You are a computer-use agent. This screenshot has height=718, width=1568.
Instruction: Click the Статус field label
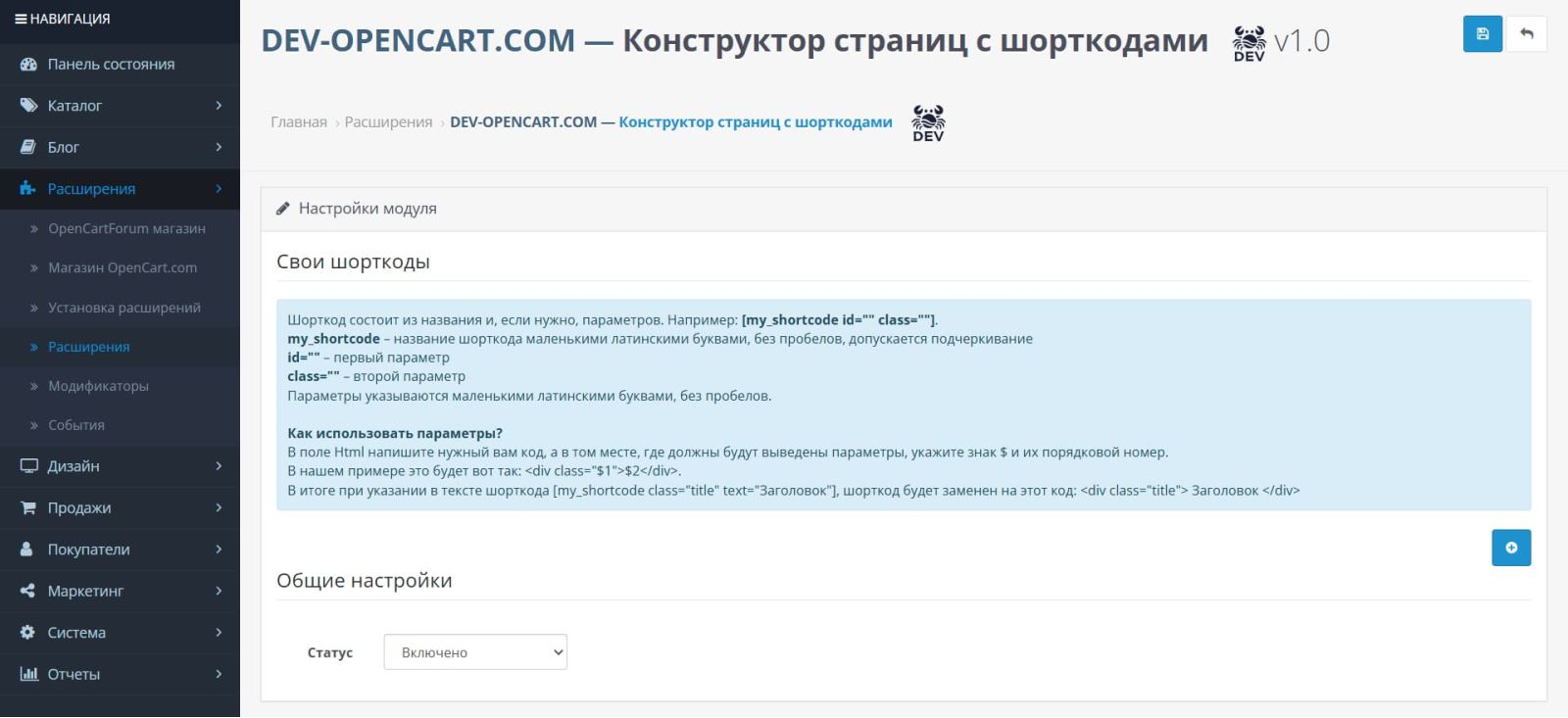click(330, 652)
